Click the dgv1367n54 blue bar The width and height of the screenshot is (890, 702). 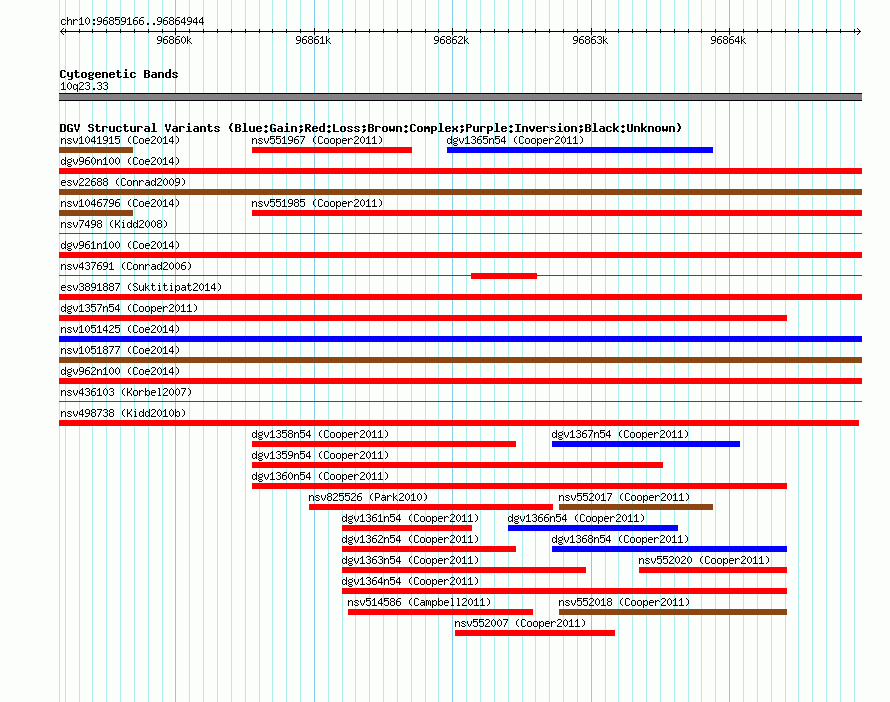pos(645,444)
